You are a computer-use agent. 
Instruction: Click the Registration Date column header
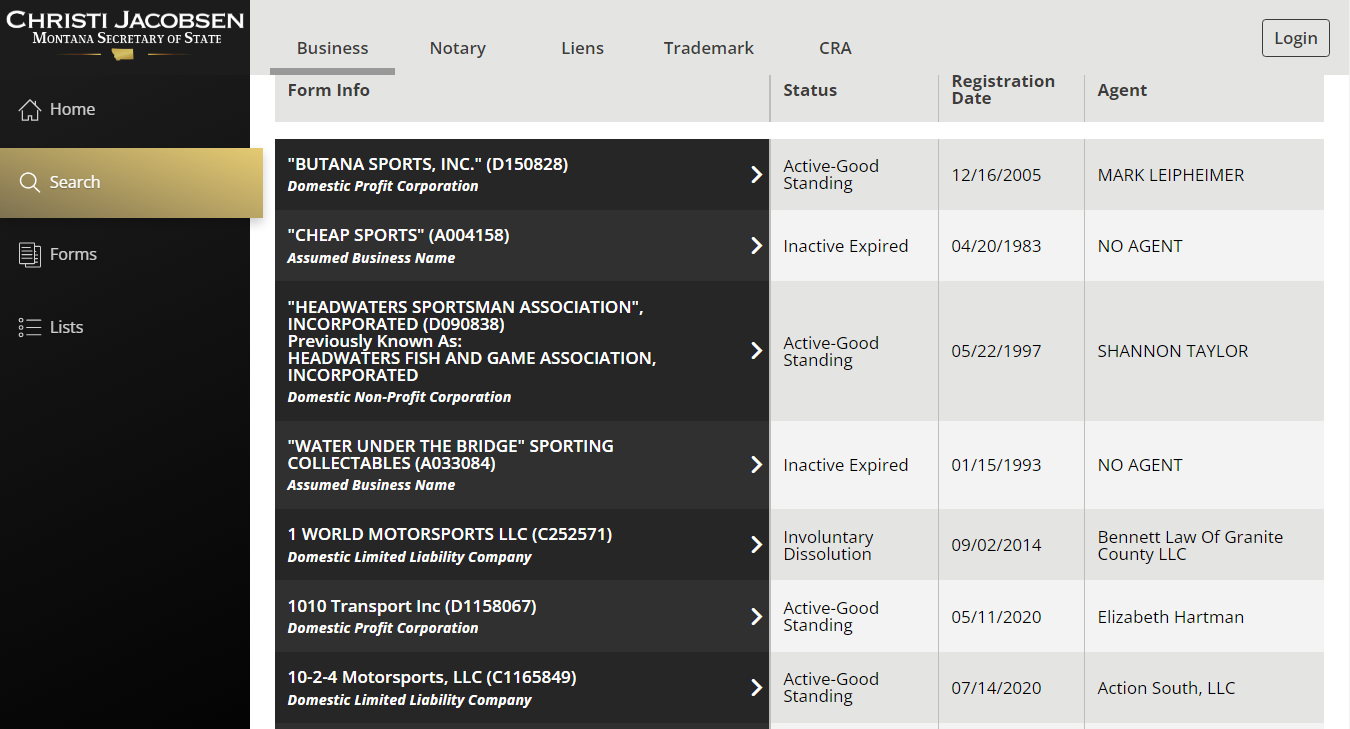click(1003, 90)
